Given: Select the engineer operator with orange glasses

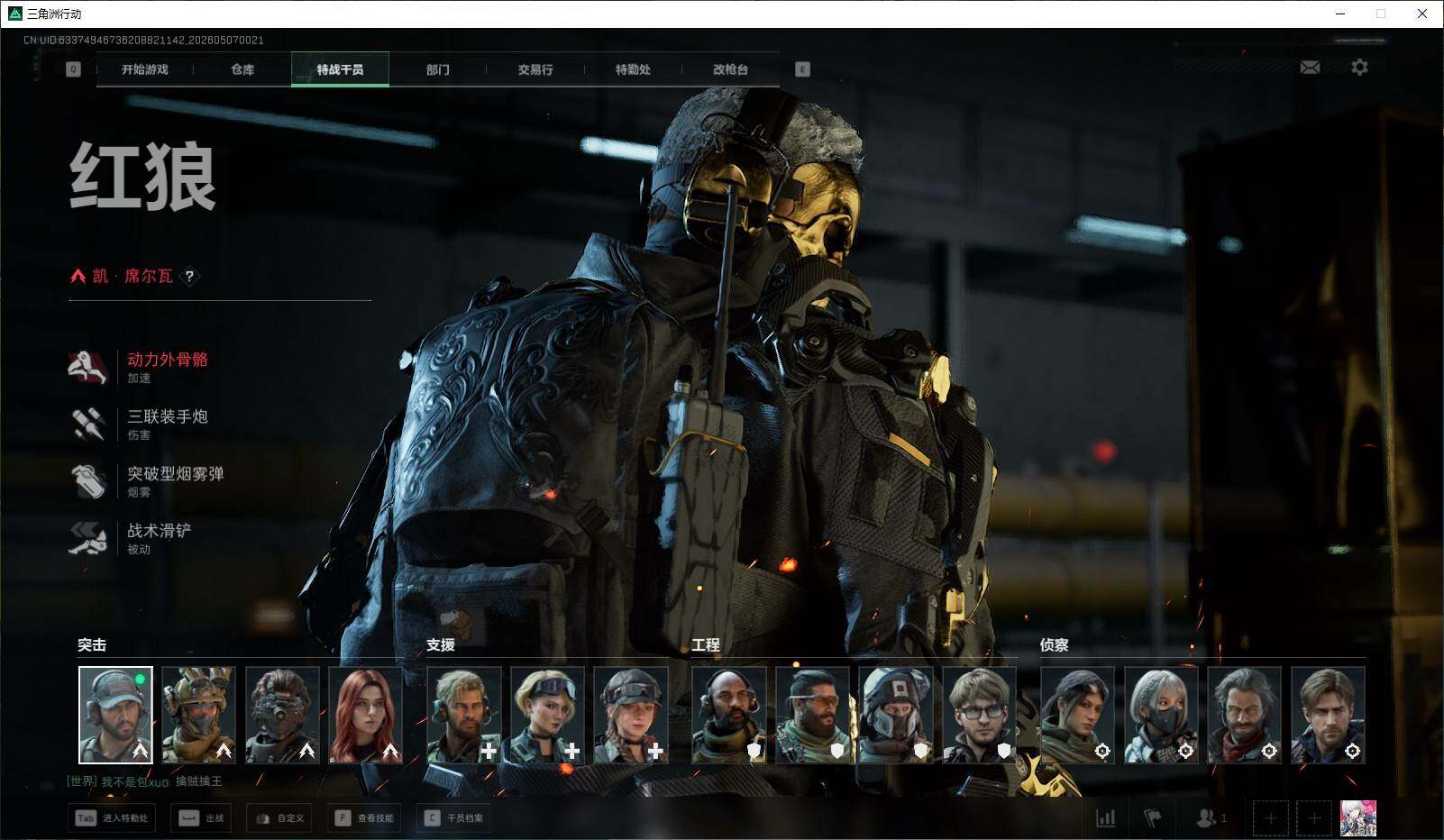Looking at the screenshot, I should 812,715.
